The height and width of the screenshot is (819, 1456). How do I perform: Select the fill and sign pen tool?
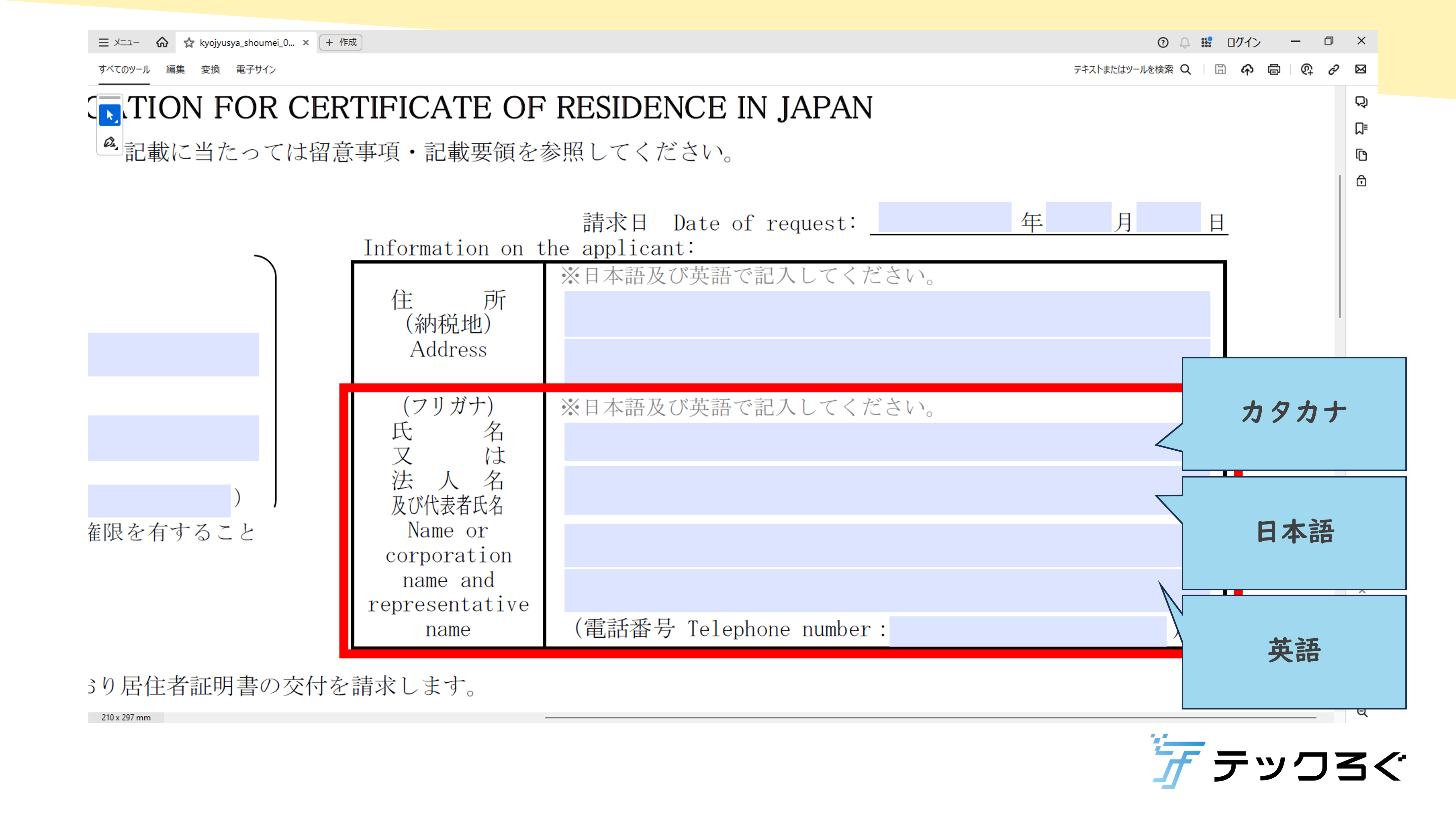110,142
